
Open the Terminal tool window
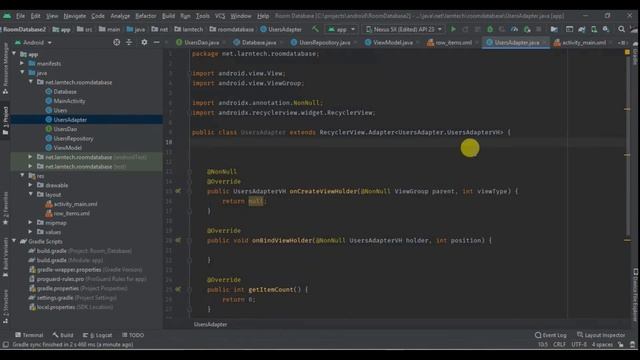pyautogui.click(x=29, y=335)
